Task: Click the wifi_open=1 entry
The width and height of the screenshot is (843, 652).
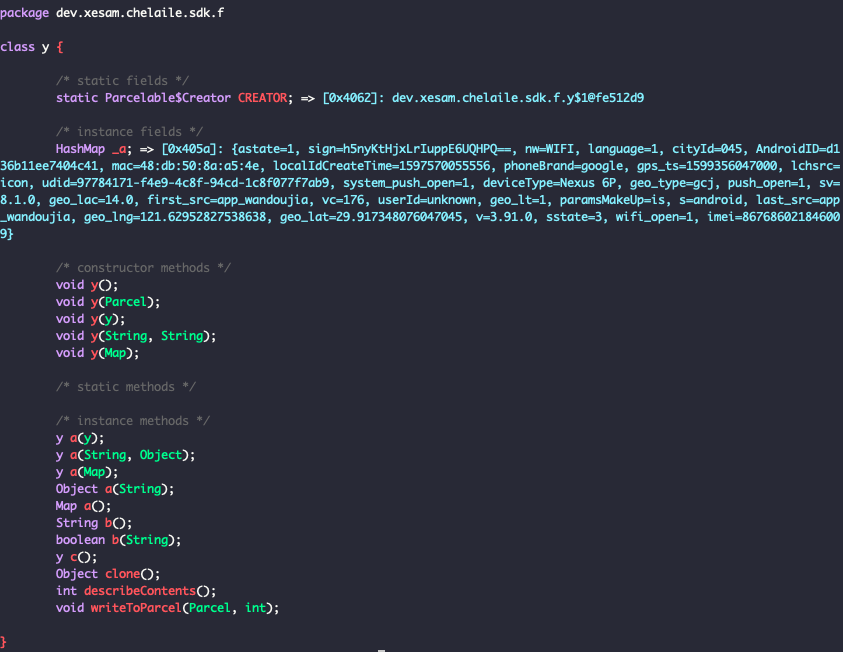Action: tap(654, 217)
